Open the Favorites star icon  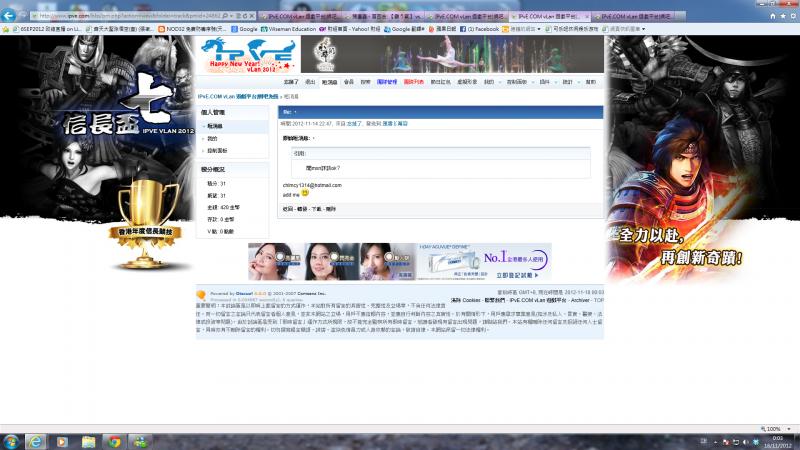click(x=783, y=16)
